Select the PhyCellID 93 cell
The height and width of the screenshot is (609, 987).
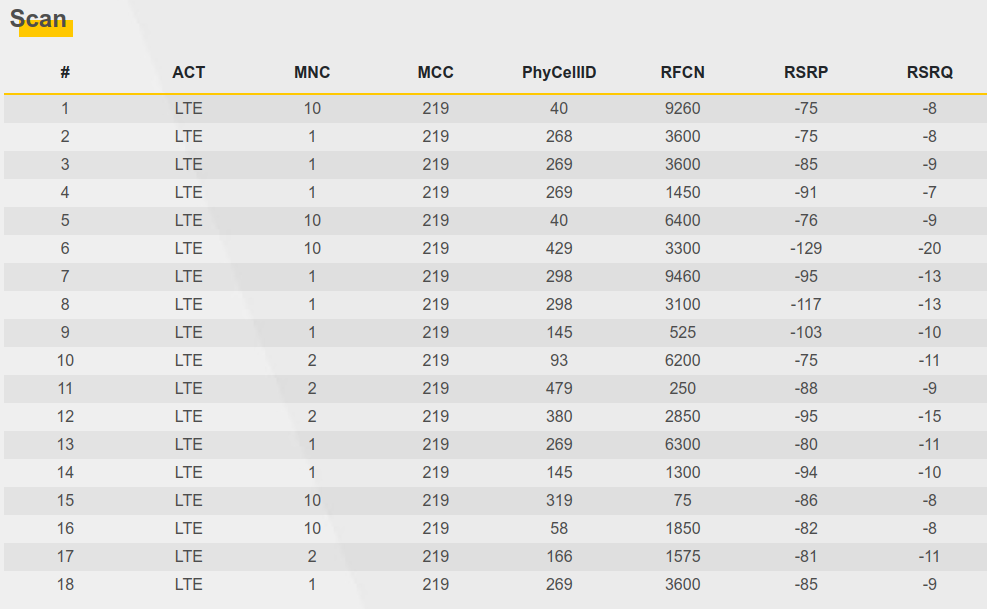click(559, 360)
